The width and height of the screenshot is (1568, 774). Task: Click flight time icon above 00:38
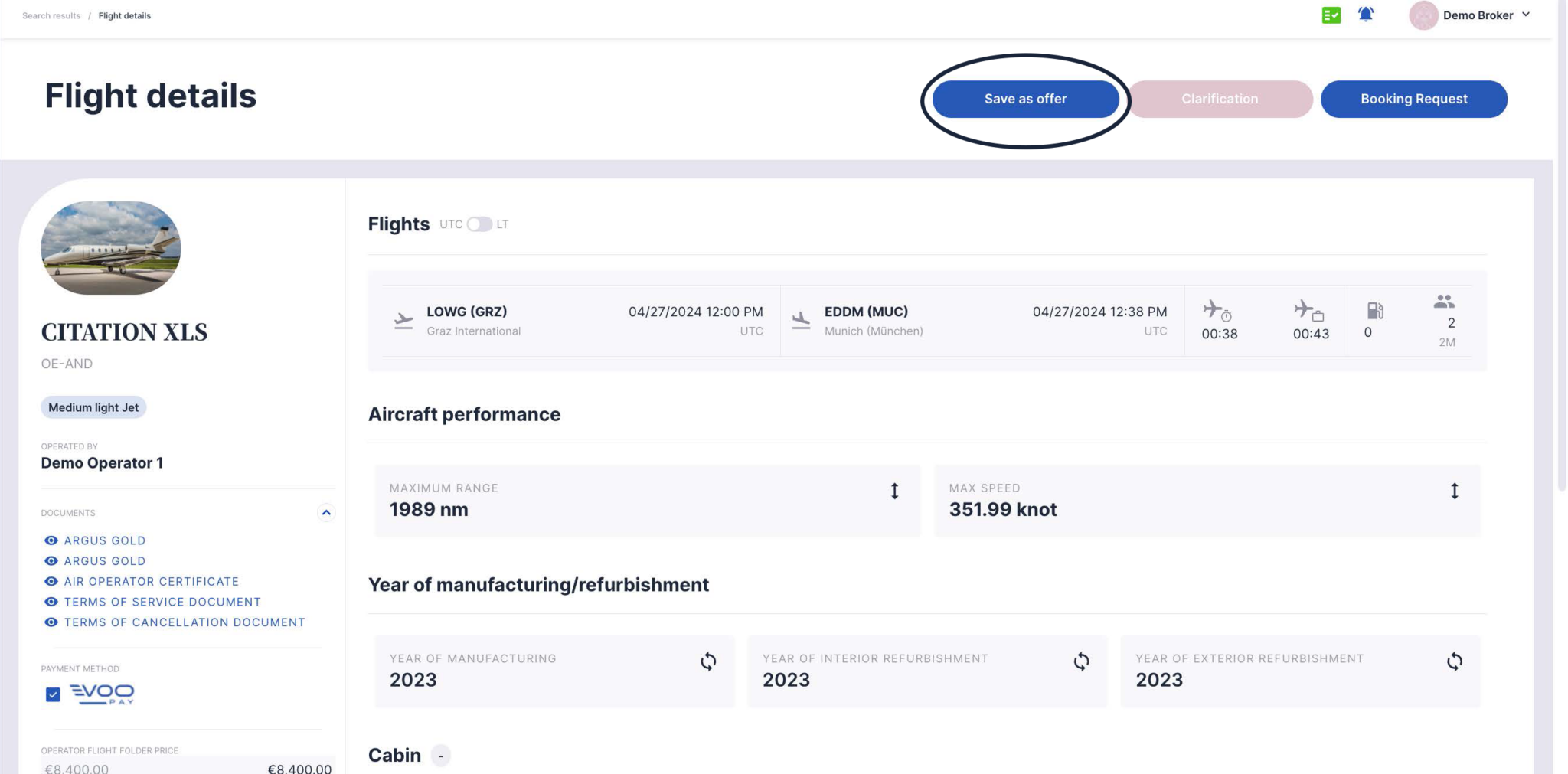[x=1217, y=311]
